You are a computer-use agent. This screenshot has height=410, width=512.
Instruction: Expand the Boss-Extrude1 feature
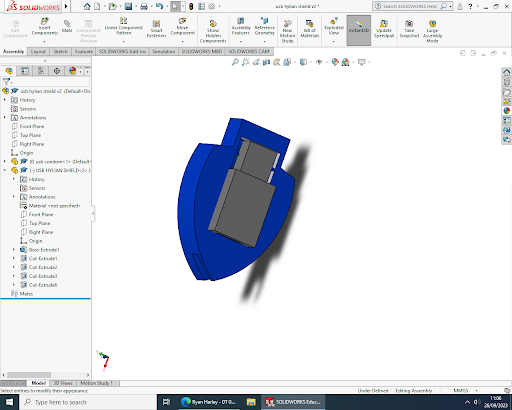click(14, 250)
